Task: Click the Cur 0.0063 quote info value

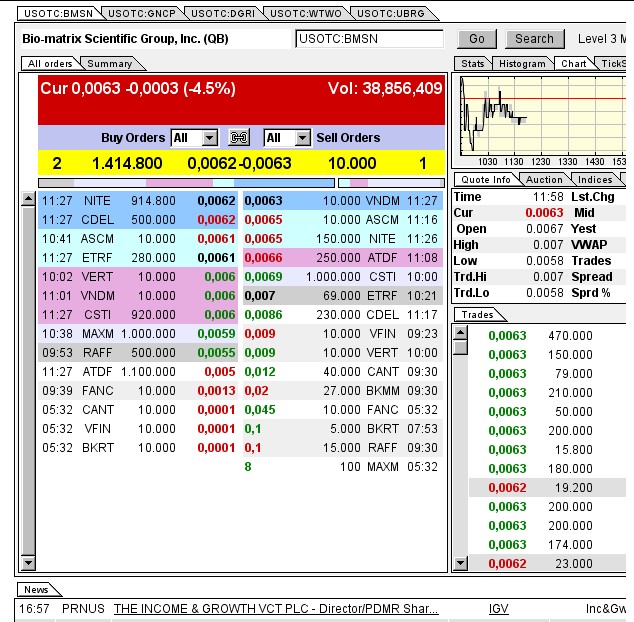Action: click(x=544, y=213)
